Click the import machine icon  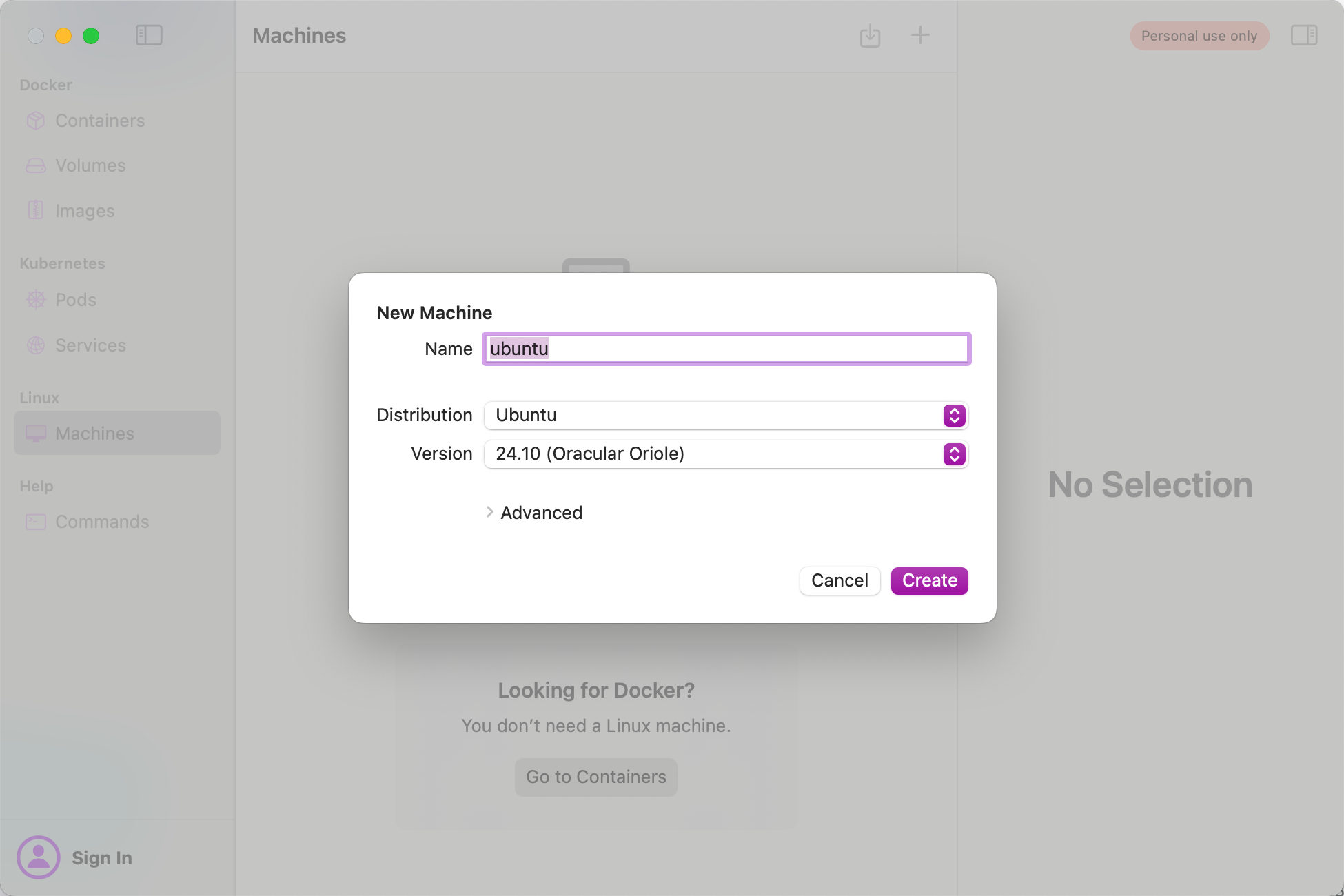(870, 35)
